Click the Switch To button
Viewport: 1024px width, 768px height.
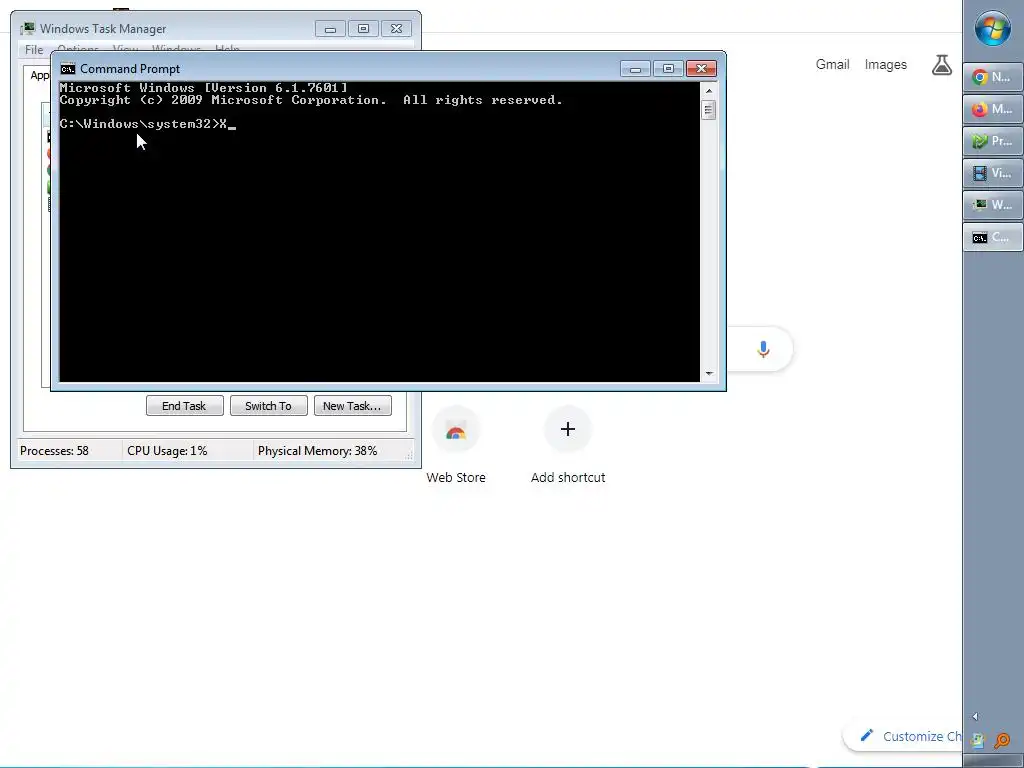click(268, 406)
